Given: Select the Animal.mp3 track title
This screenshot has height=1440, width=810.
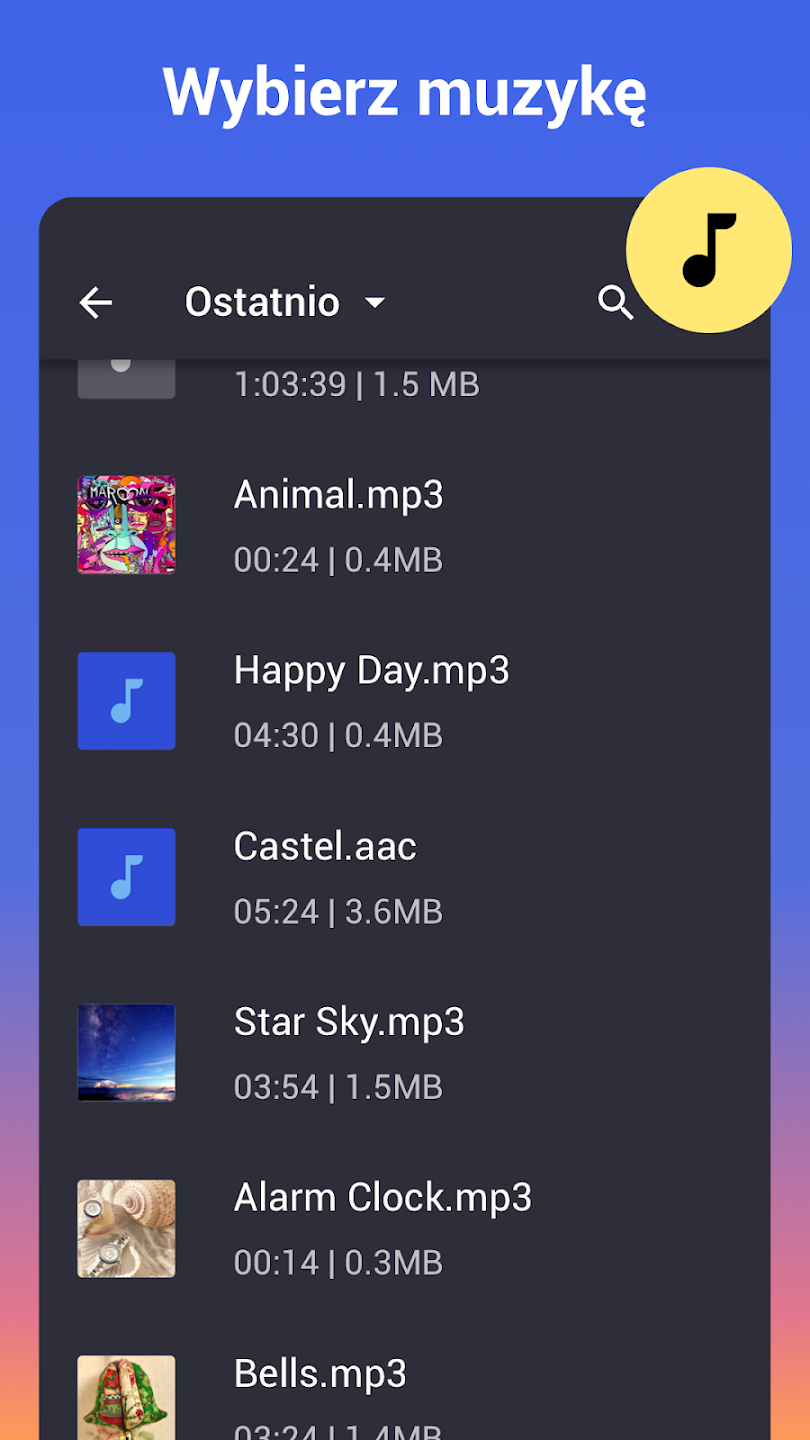Looking at the screenshot, I should pyautogui.click(x=338, y=495).
